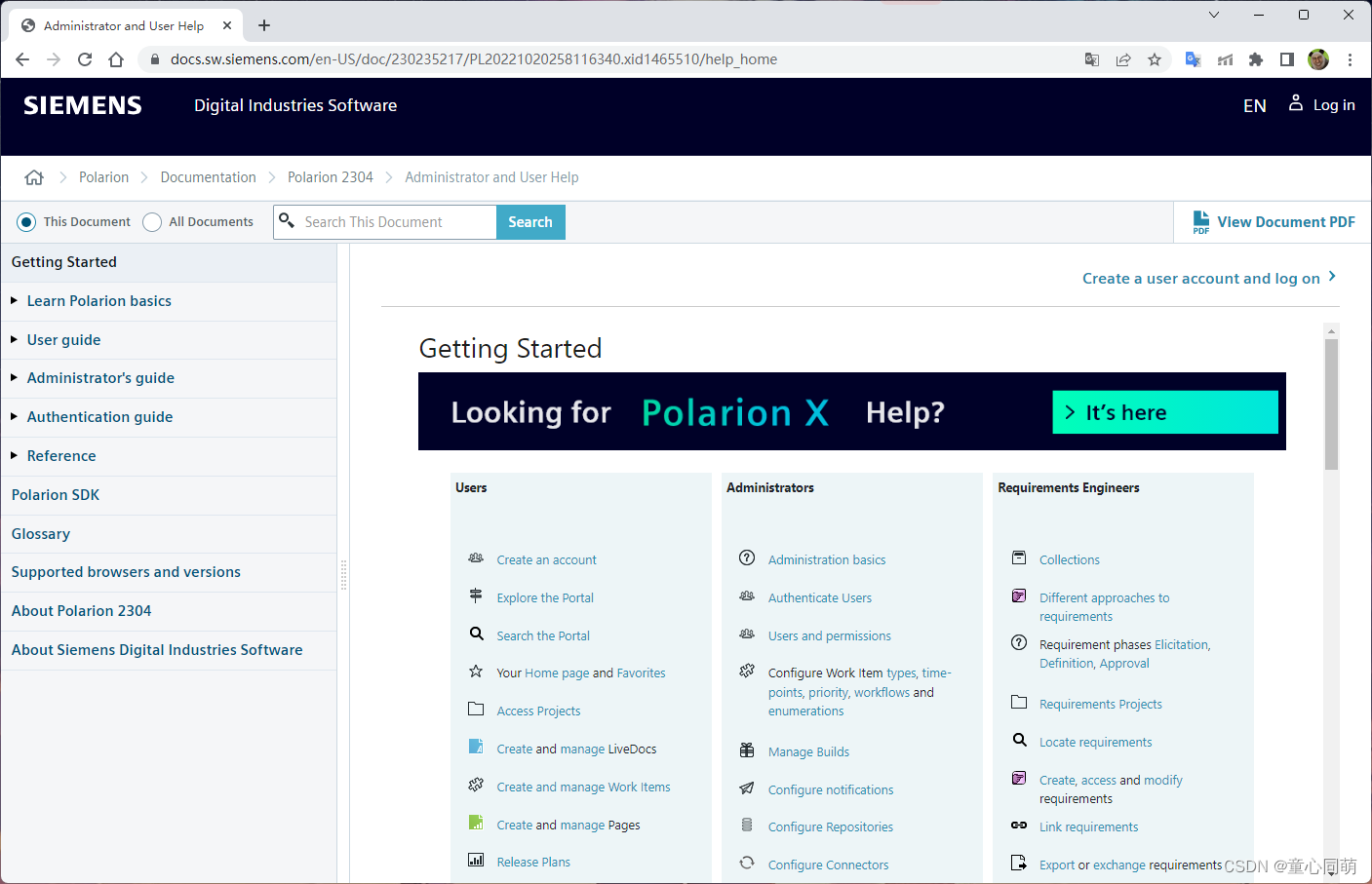1372x884 pixels.
Task: Toggle the browser side panel icon
Action: (1287, 59)
